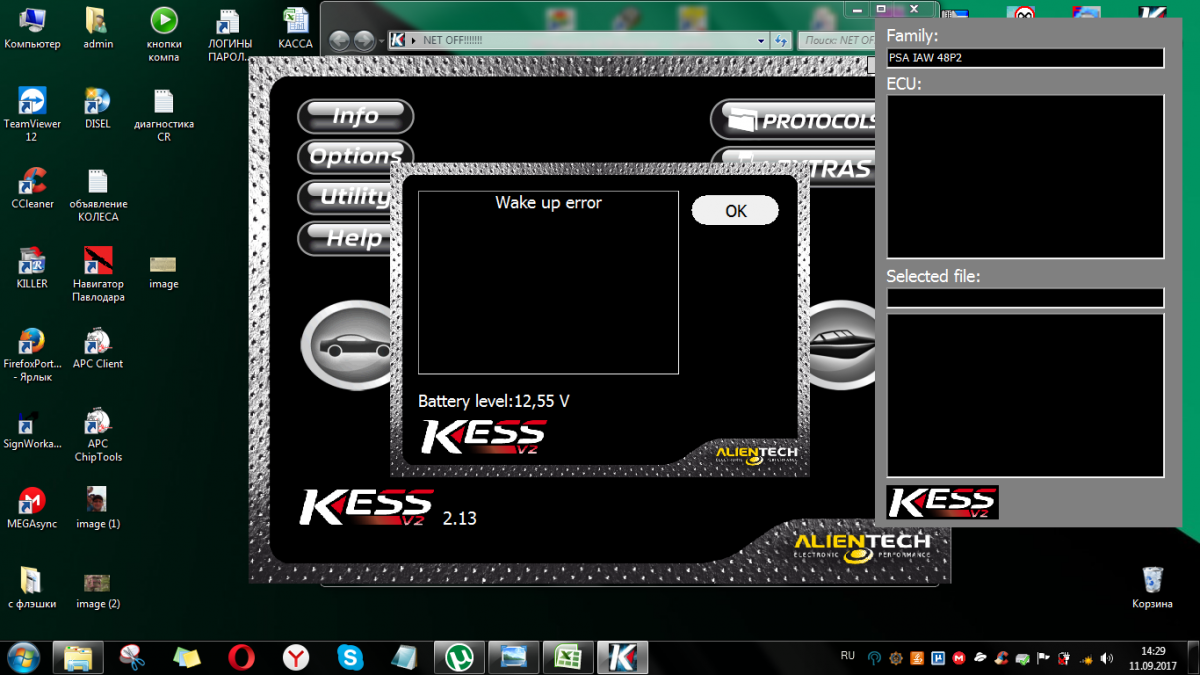
Task: Select the boat vehicle type icon
Action: click(x=843, y=345)
